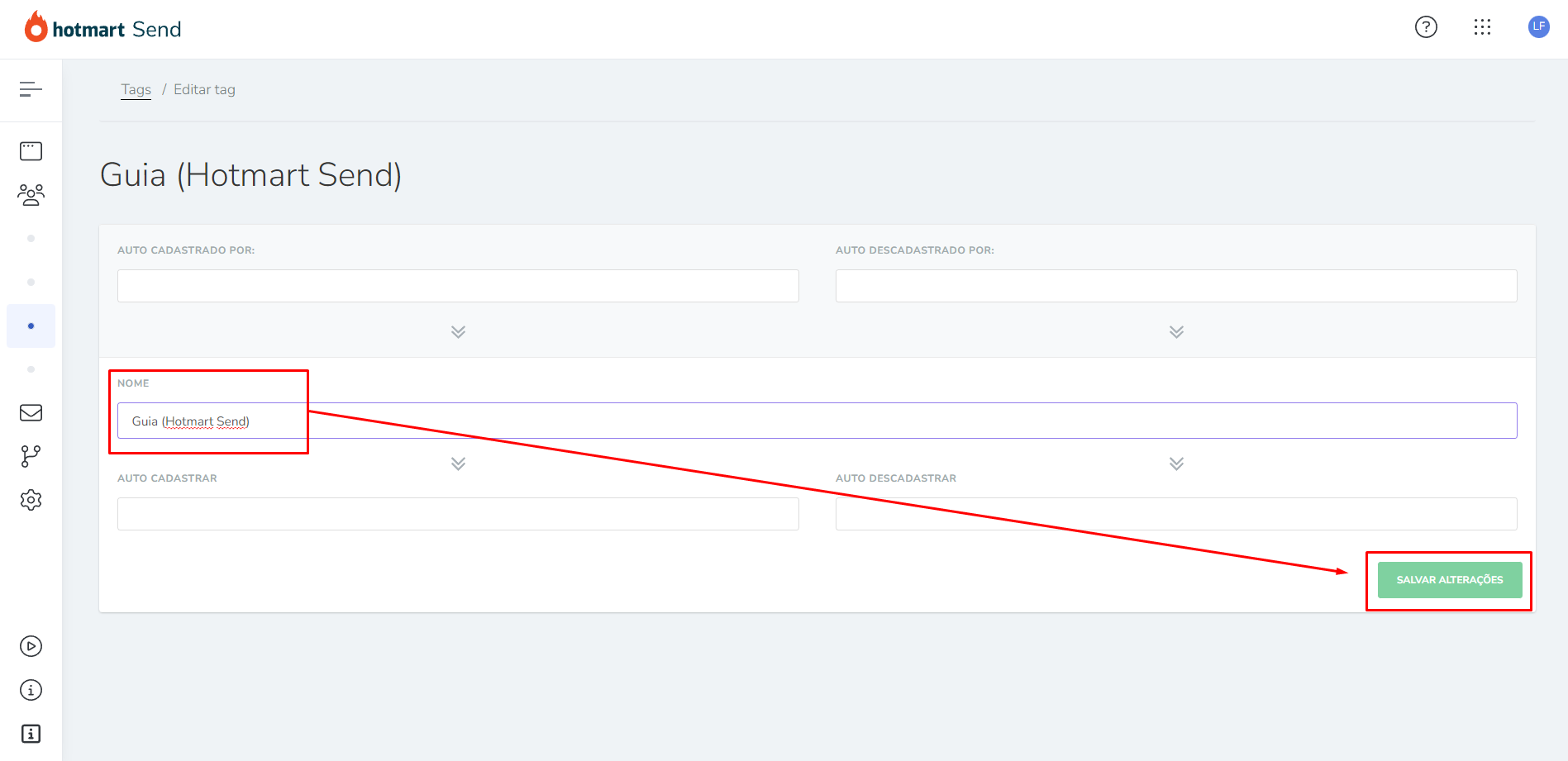
Task: Click the Editar tag breadcrumb text
Action: click(x=204, y=89)
